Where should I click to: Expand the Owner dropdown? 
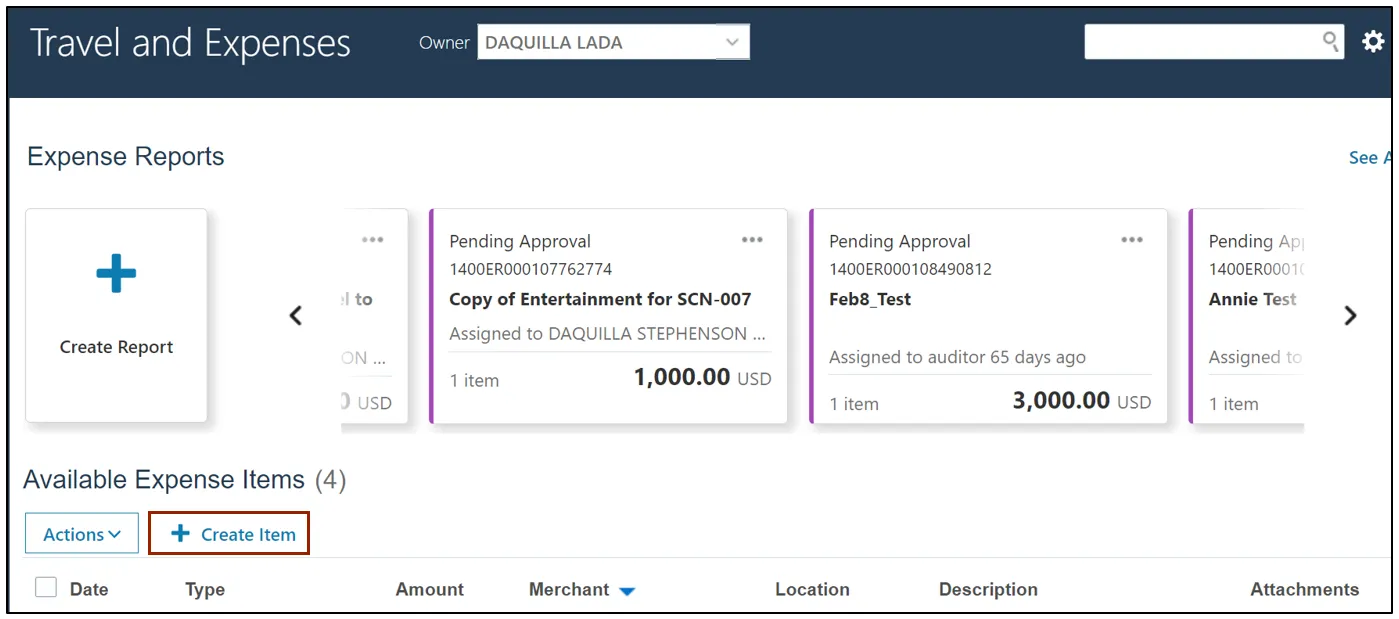coord(732,42)
